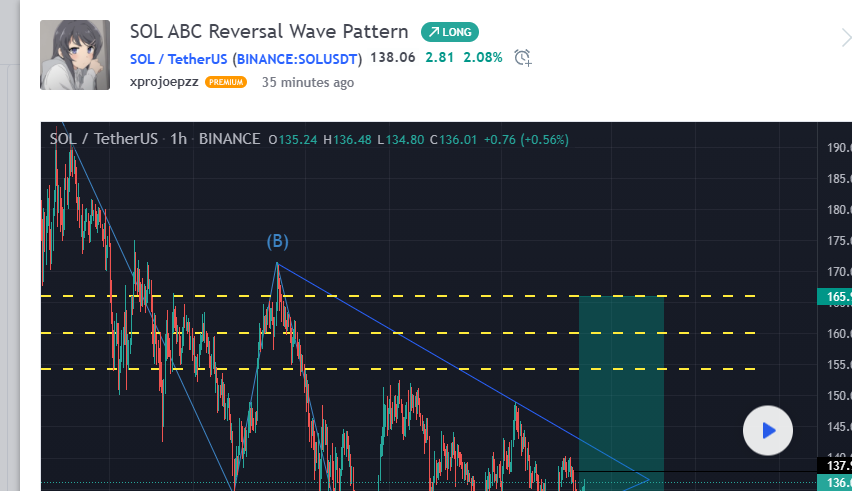Click the next arrow chevron at right edge
Viewport: 852px width, 491px height.
coord(844,38)
